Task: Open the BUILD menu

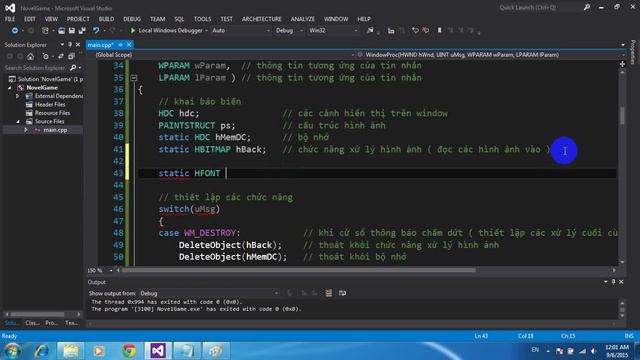Action: tap(106, 19)
